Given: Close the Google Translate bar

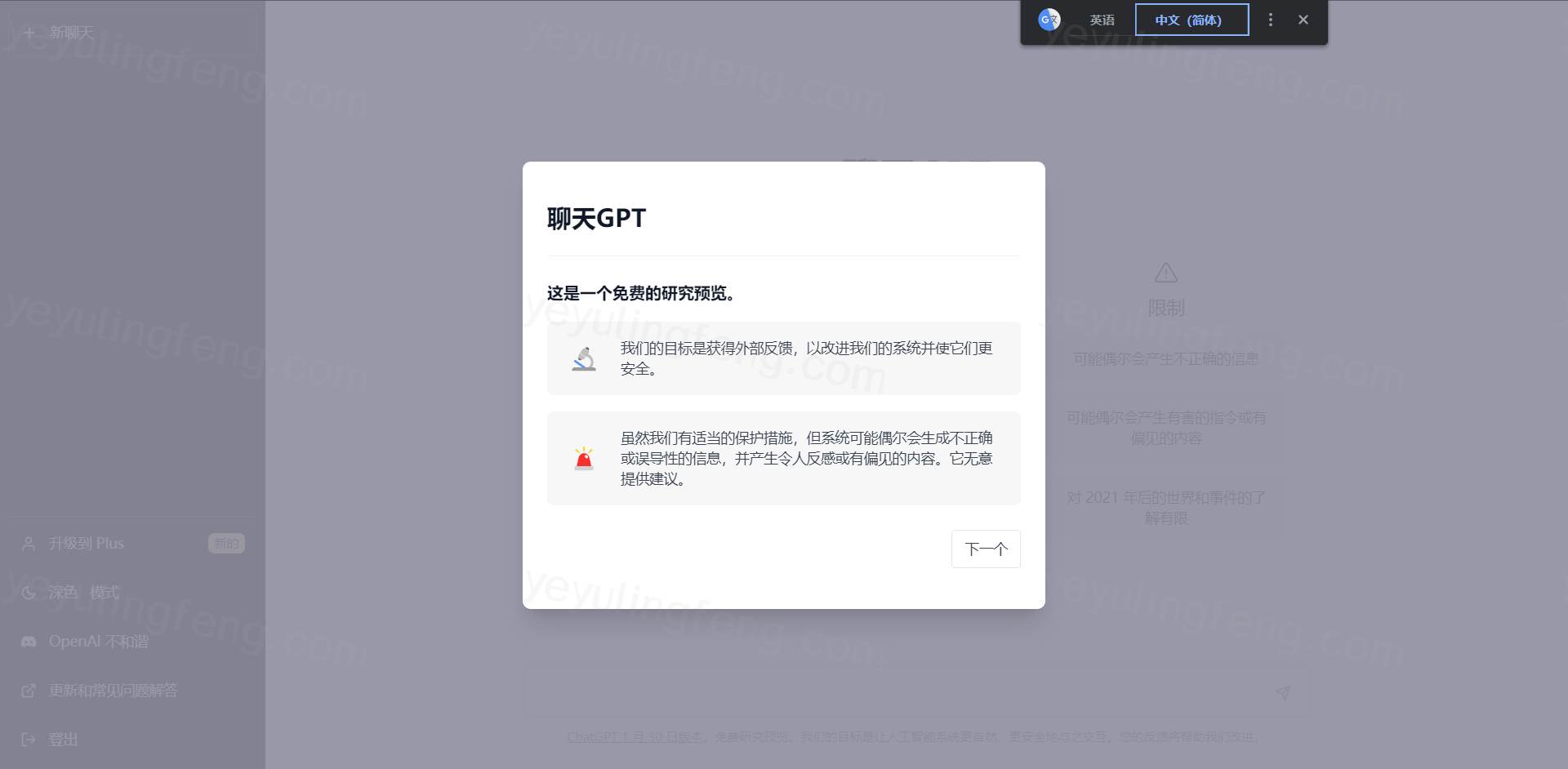Looking at the screenshot, I should 1303,20.
